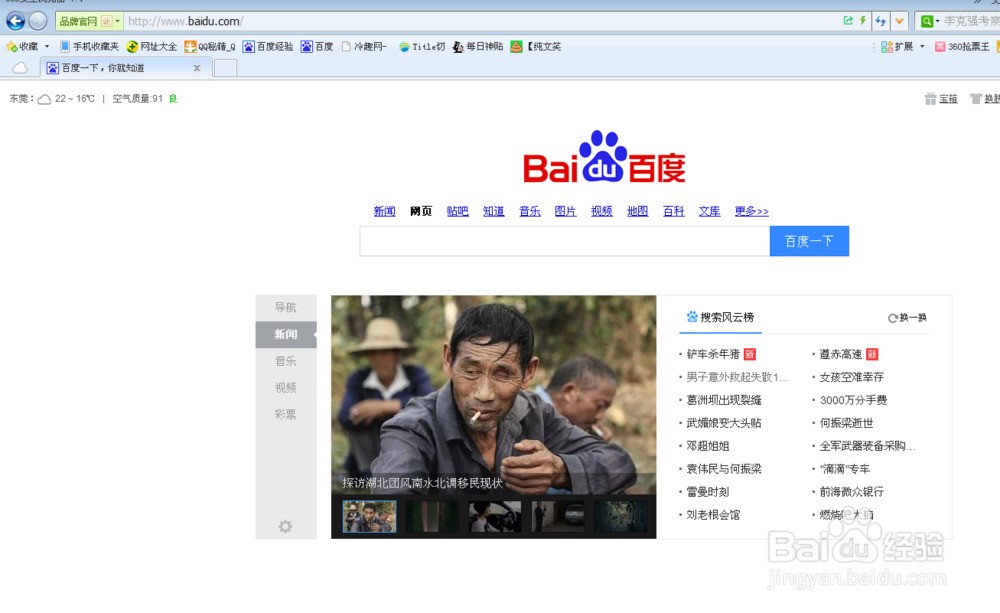
Task: Expand the 收藏 favorites dropdown arrow
Action: point(47,46)
